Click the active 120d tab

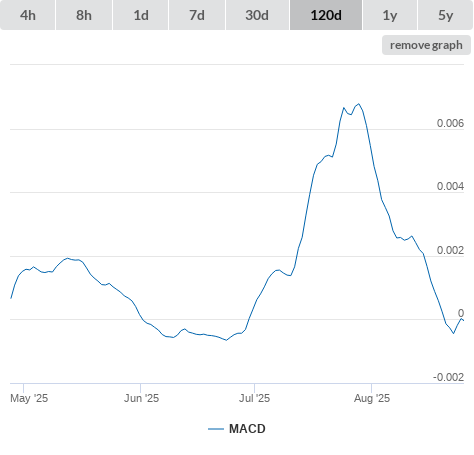(326, 15)
